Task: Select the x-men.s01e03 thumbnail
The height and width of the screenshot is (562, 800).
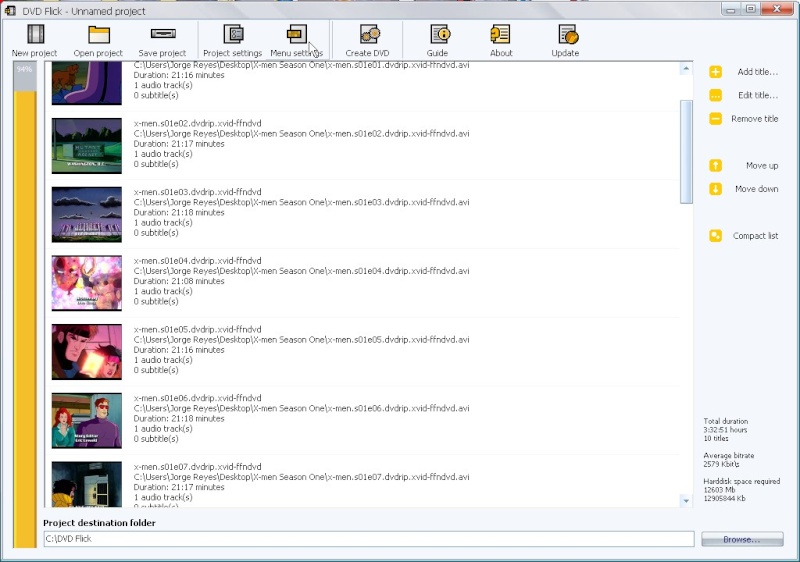Action: pyautogui.click(x=87, y=215)
